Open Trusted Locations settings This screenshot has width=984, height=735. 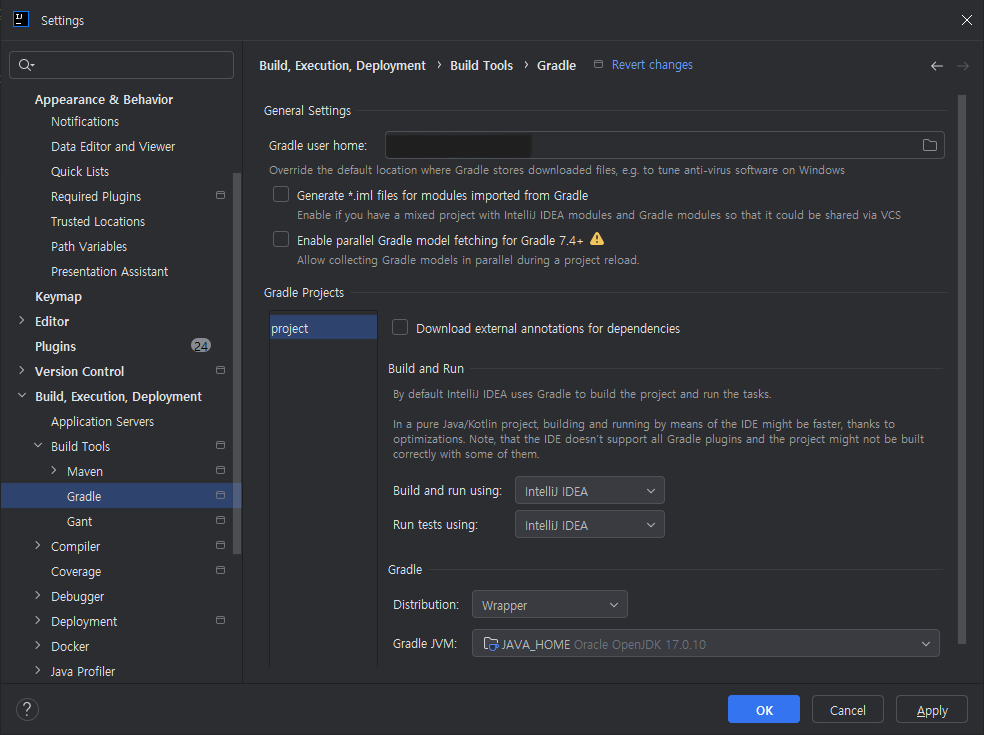98,222
